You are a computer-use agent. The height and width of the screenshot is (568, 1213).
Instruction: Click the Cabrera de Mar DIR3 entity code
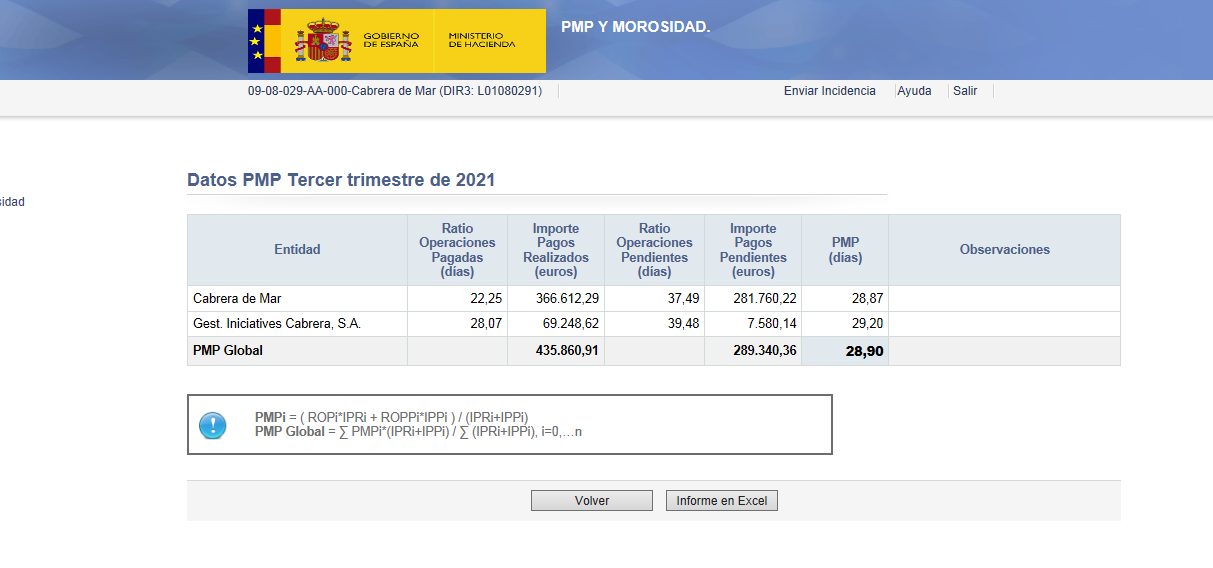[x=394, y=91]
